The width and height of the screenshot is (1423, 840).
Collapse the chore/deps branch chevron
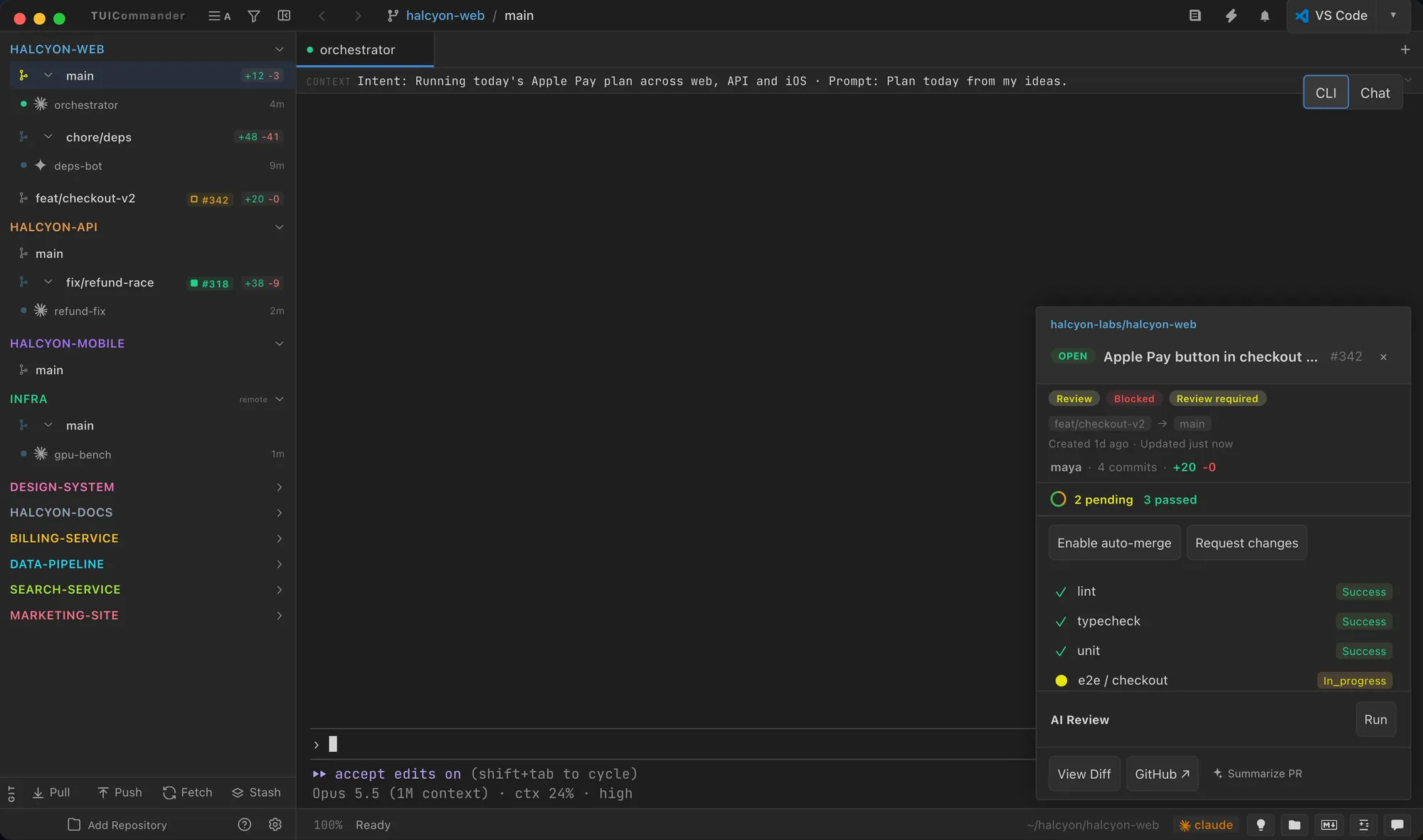(48, 137)
